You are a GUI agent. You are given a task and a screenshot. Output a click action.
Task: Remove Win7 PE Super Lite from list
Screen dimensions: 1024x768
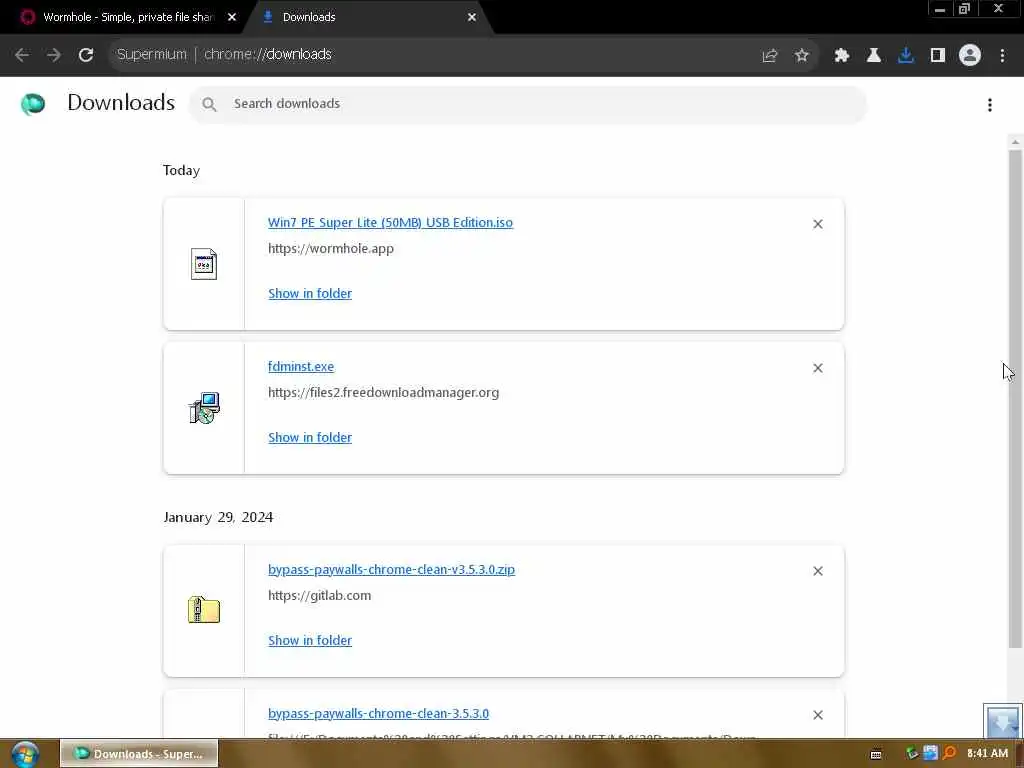(x=818, y=224)
